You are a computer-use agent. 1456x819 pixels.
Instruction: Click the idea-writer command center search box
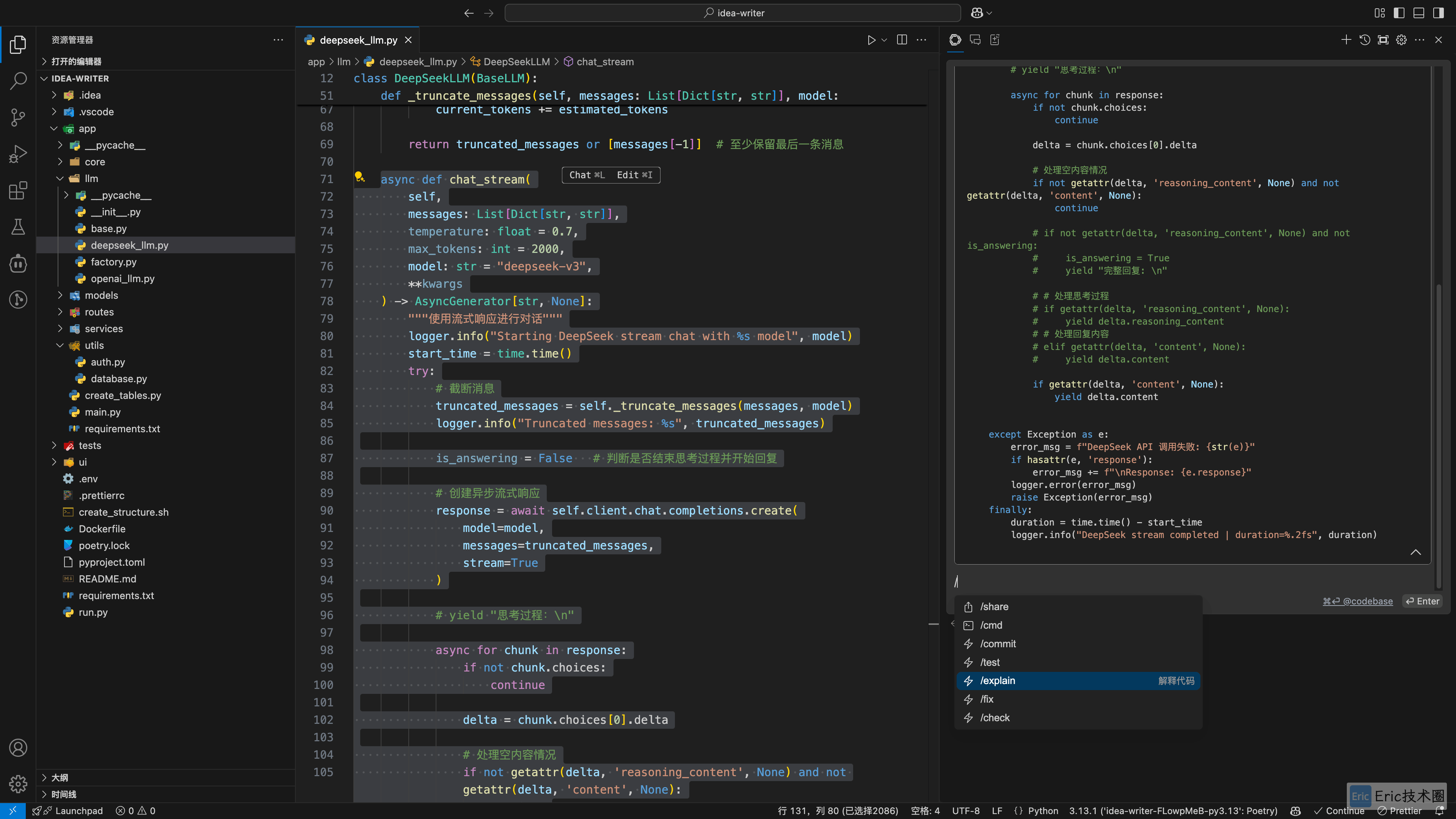[x=733, y=13]
